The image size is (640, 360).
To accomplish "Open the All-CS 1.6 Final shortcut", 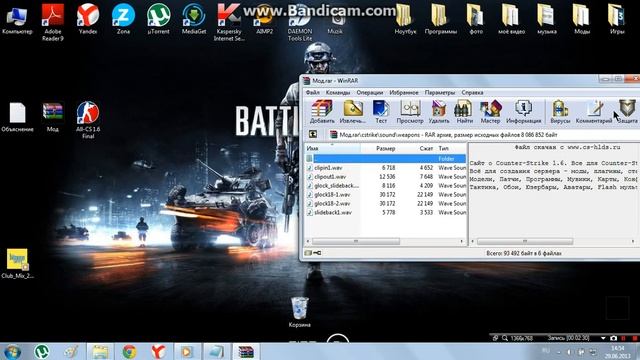I will [88, 120].
